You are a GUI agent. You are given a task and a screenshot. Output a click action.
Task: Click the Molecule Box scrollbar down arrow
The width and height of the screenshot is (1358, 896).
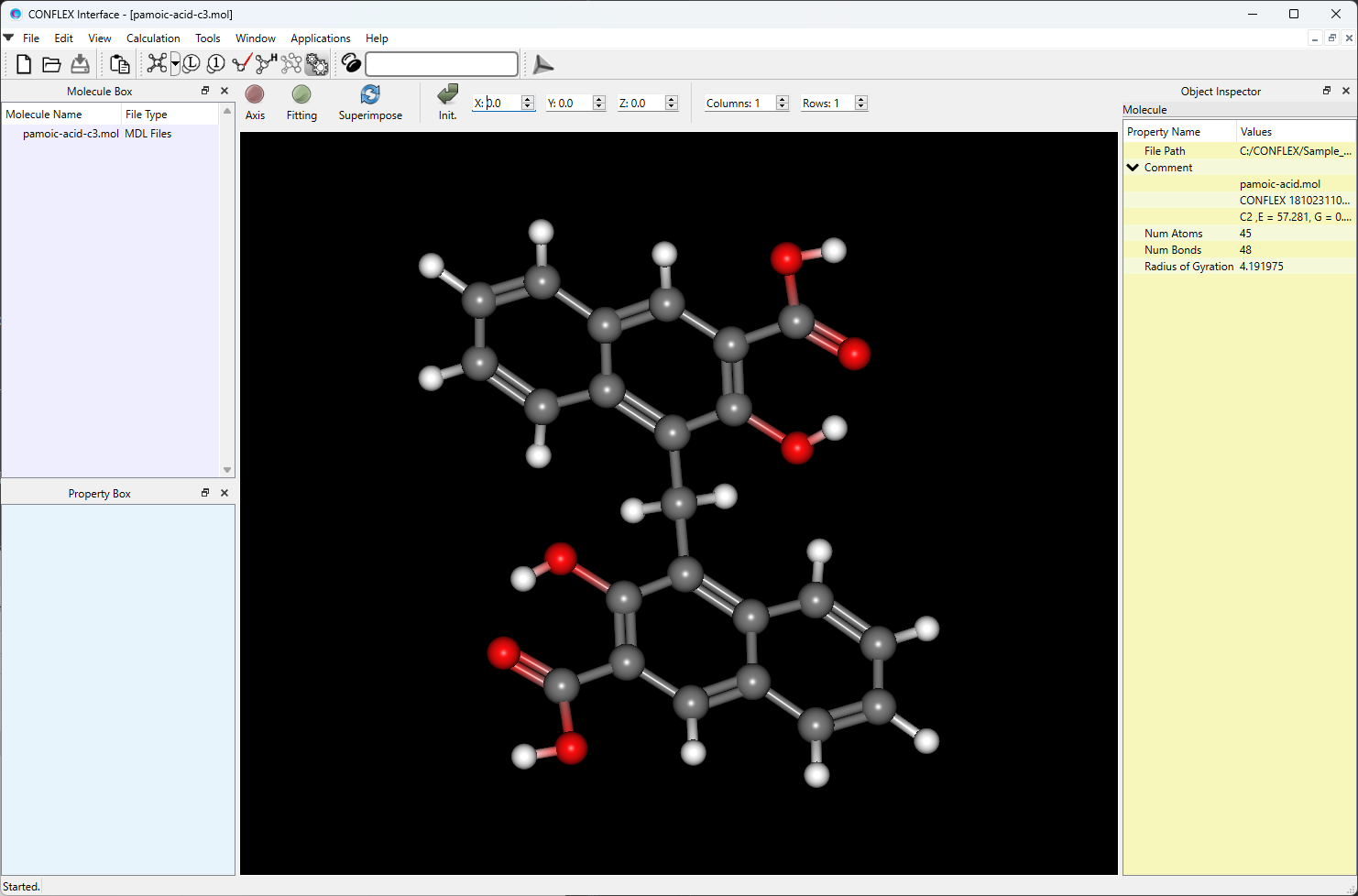click(x=227, y=470)
